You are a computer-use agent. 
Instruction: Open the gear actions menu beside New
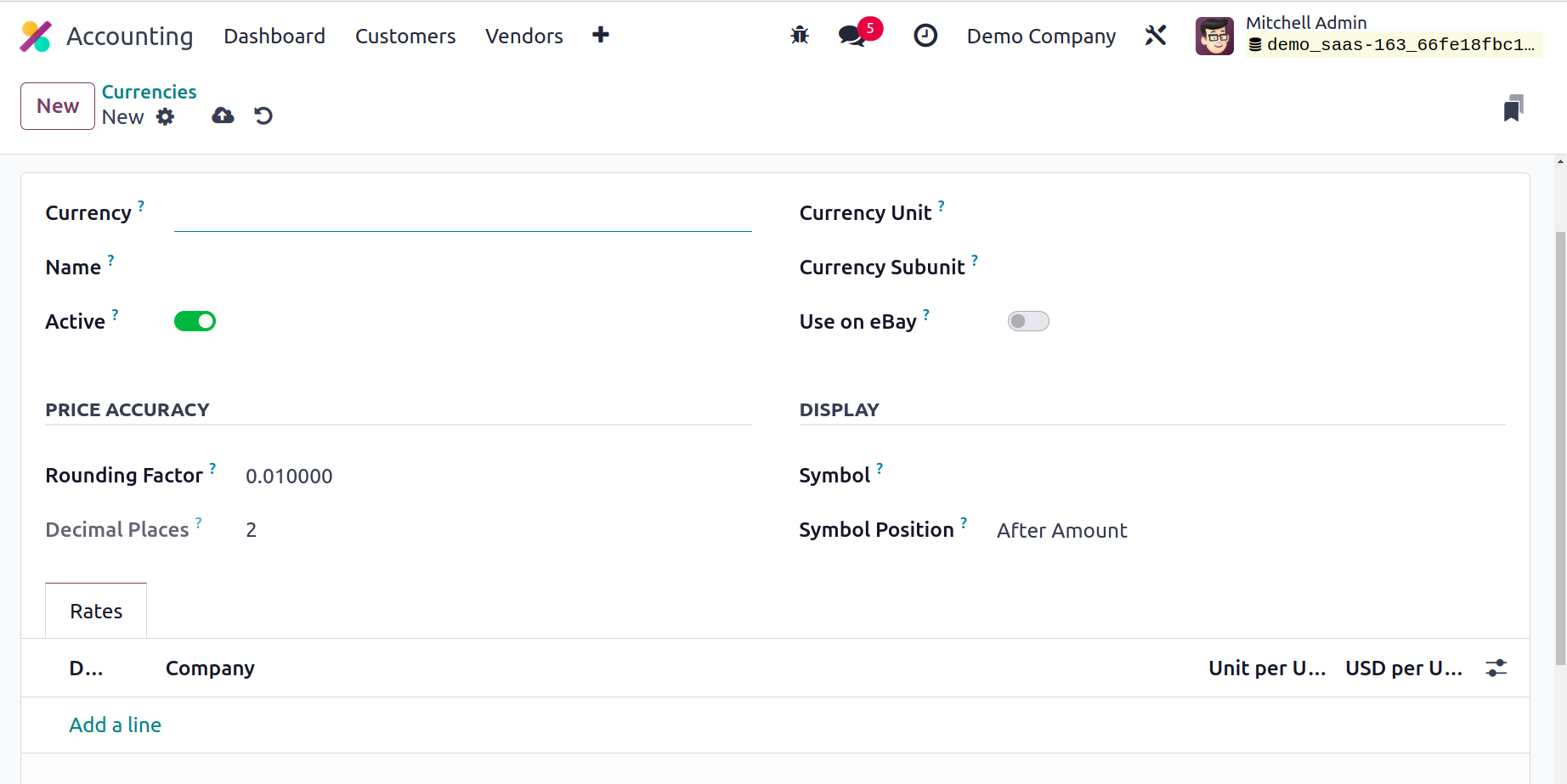(166, 117)
